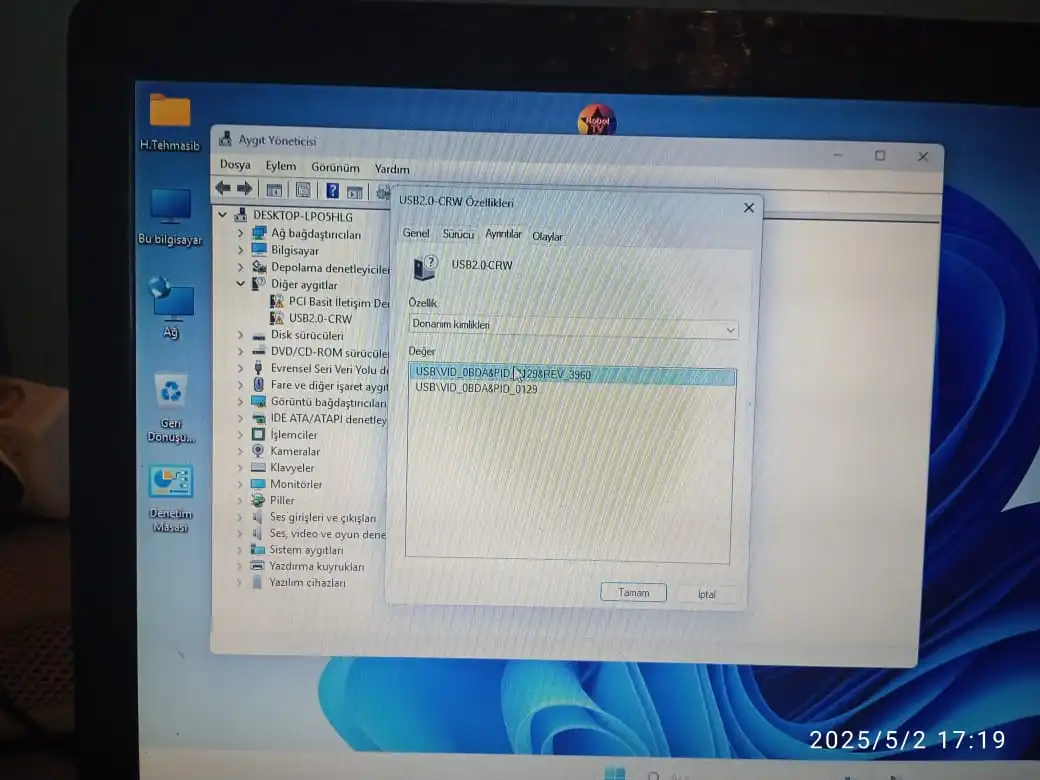Open the Windows Start button on taskbar
The height and width of the screenshot is (780, 1040).
[615, 773]
